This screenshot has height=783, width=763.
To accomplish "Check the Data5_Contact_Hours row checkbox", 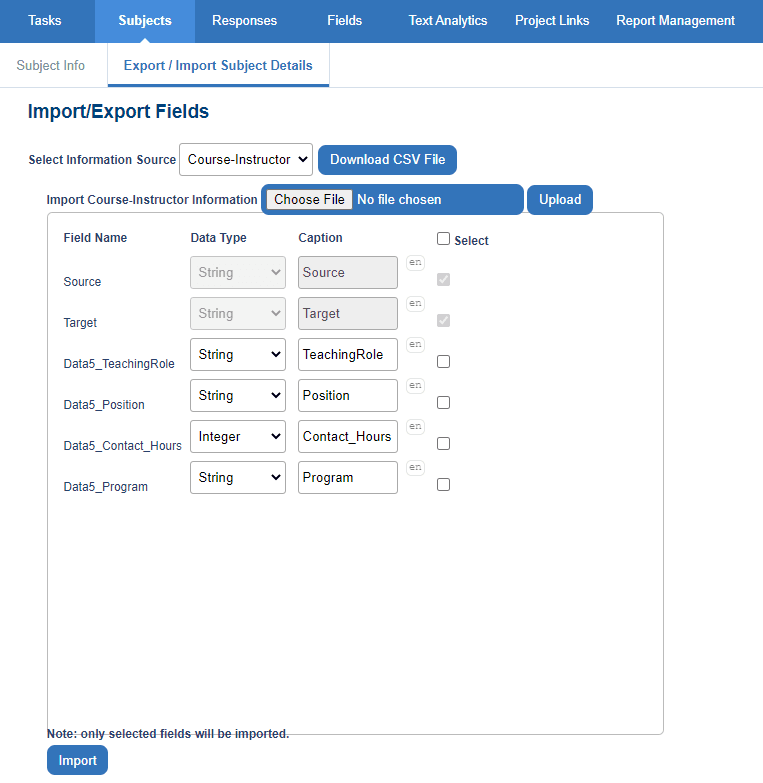I will pyautogui.click(x=443, y=443).
